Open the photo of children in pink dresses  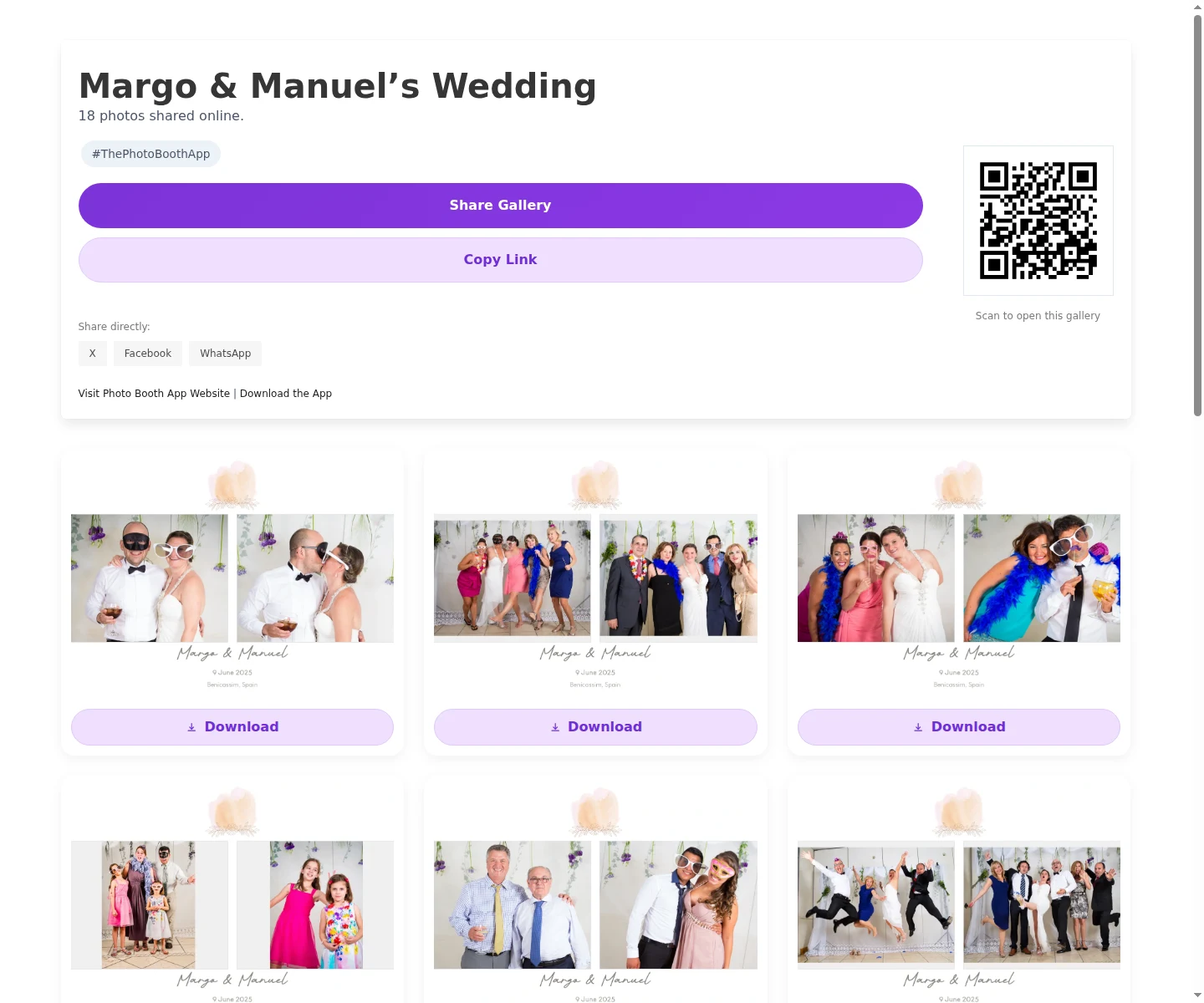232,894
